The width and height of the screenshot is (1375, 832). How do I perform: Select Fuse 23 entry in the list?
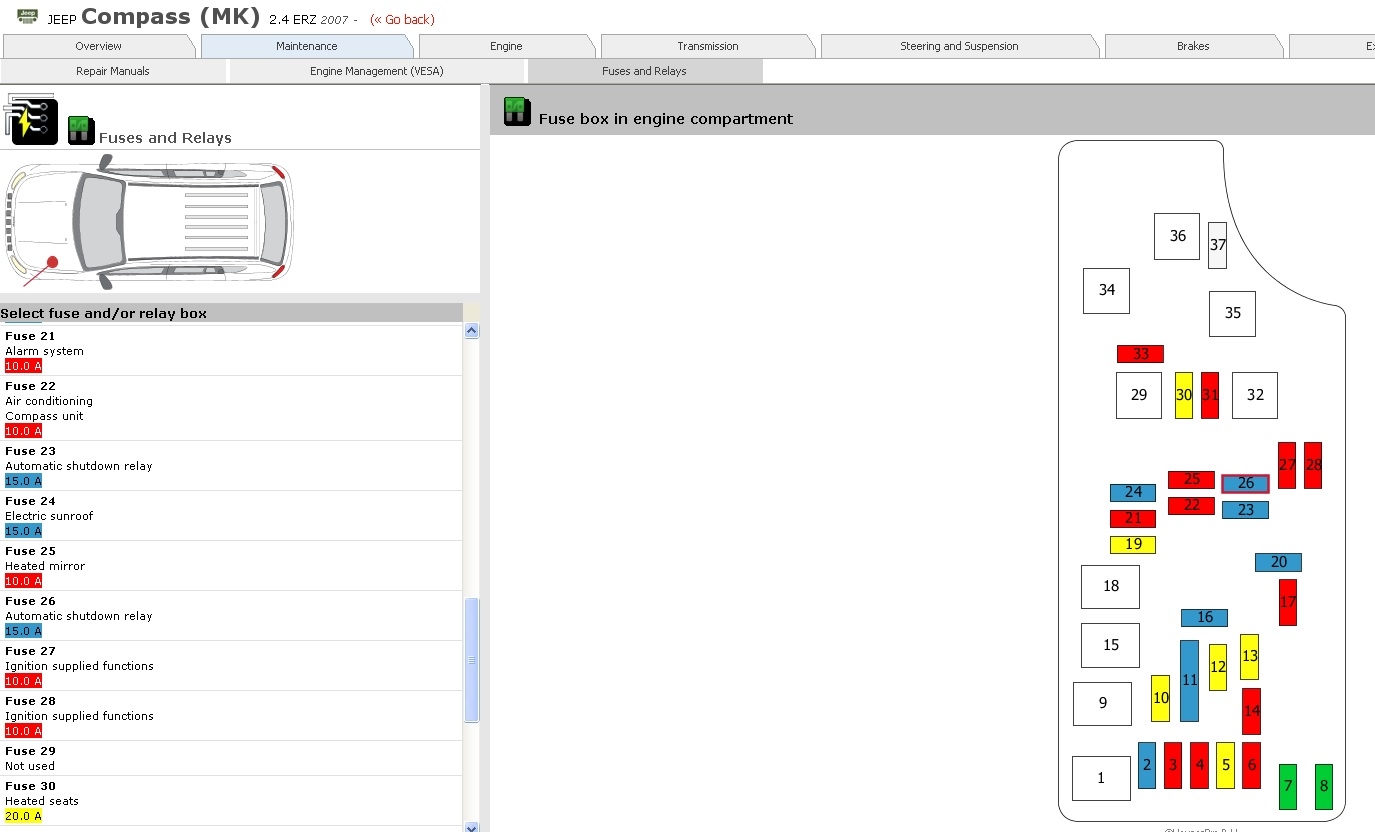point(231,466)
